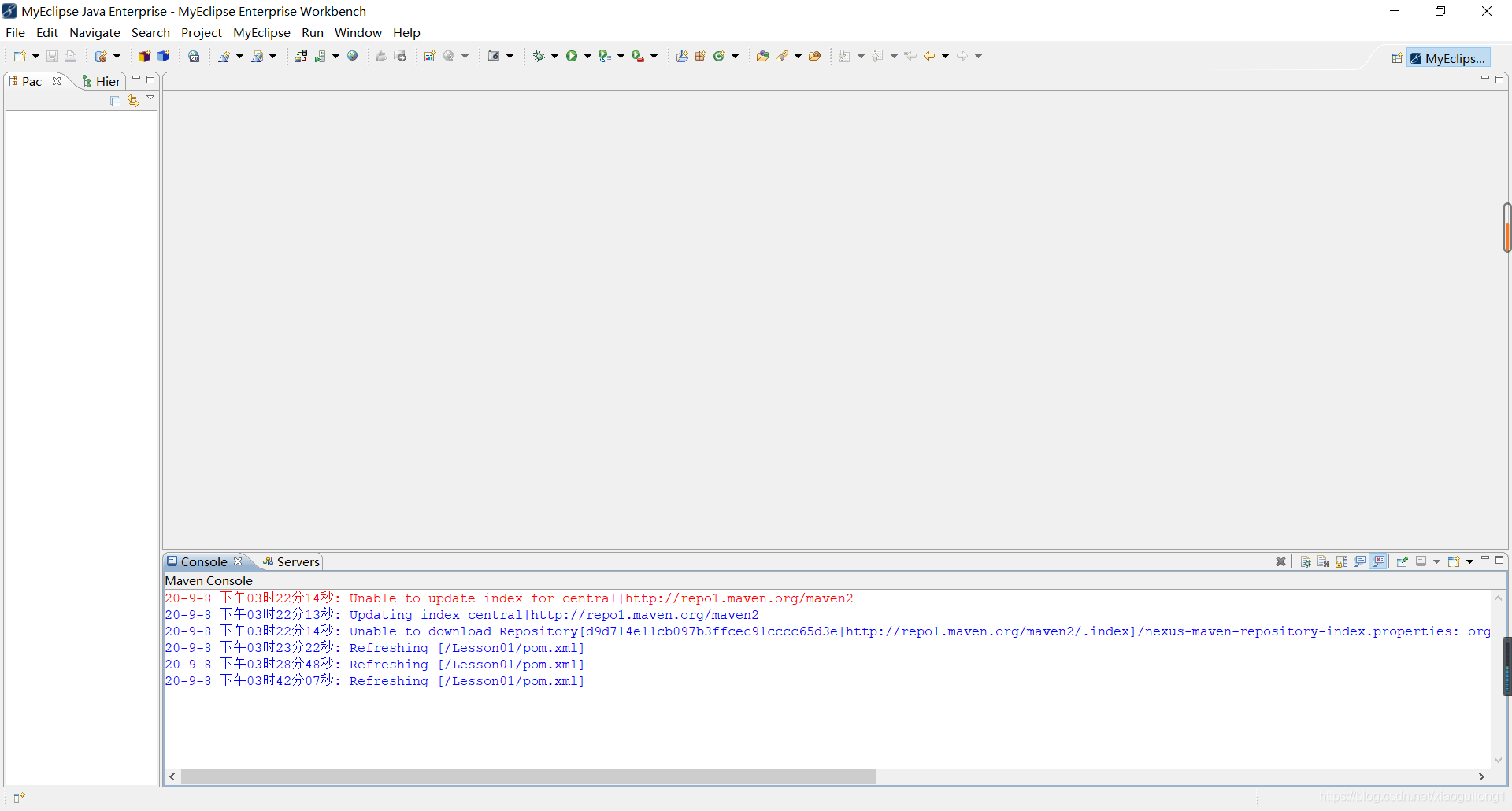Open dropdown next to New Class icon
Viewport: 1512px width, 811px height.
(x=736, y=56)
